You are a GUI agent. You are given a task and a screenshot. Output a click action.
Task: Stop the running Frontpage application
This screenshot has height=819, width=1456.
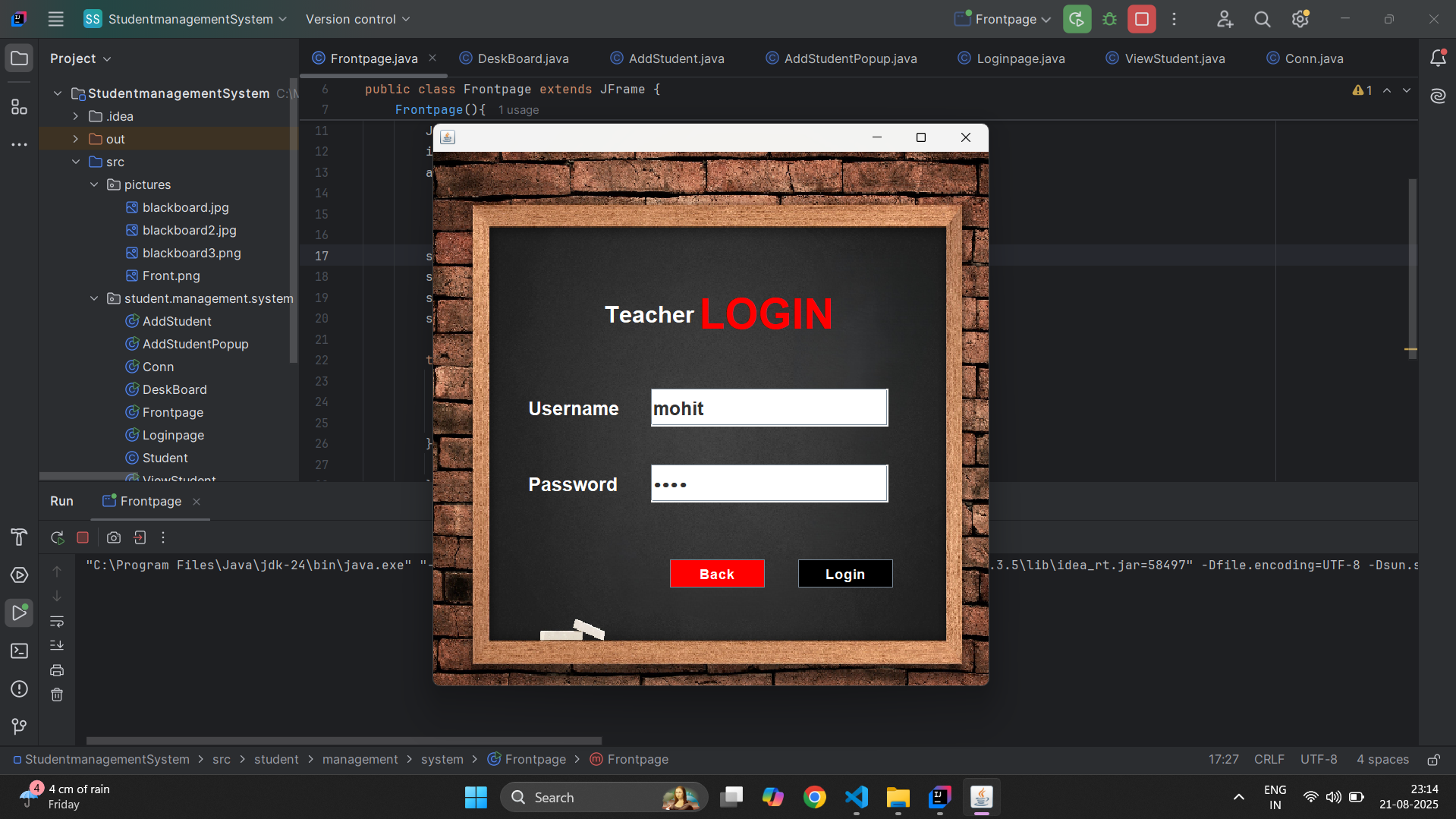pyautogui.click(x=1141, y=19)
